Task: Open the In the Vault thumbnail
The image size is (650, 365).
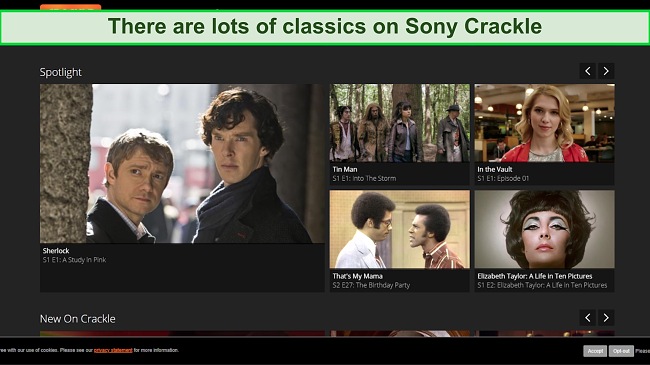Action: click(x=544, y=123)
